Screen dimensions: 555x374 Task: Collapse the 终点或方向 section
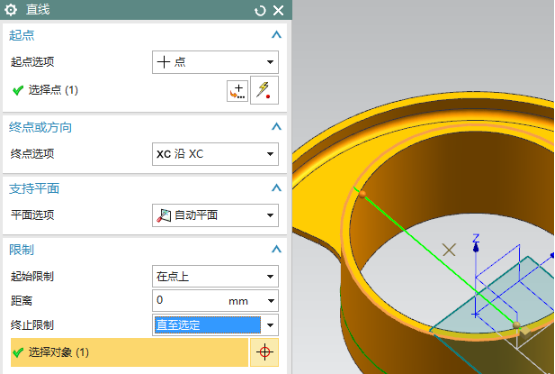(276, 126)
